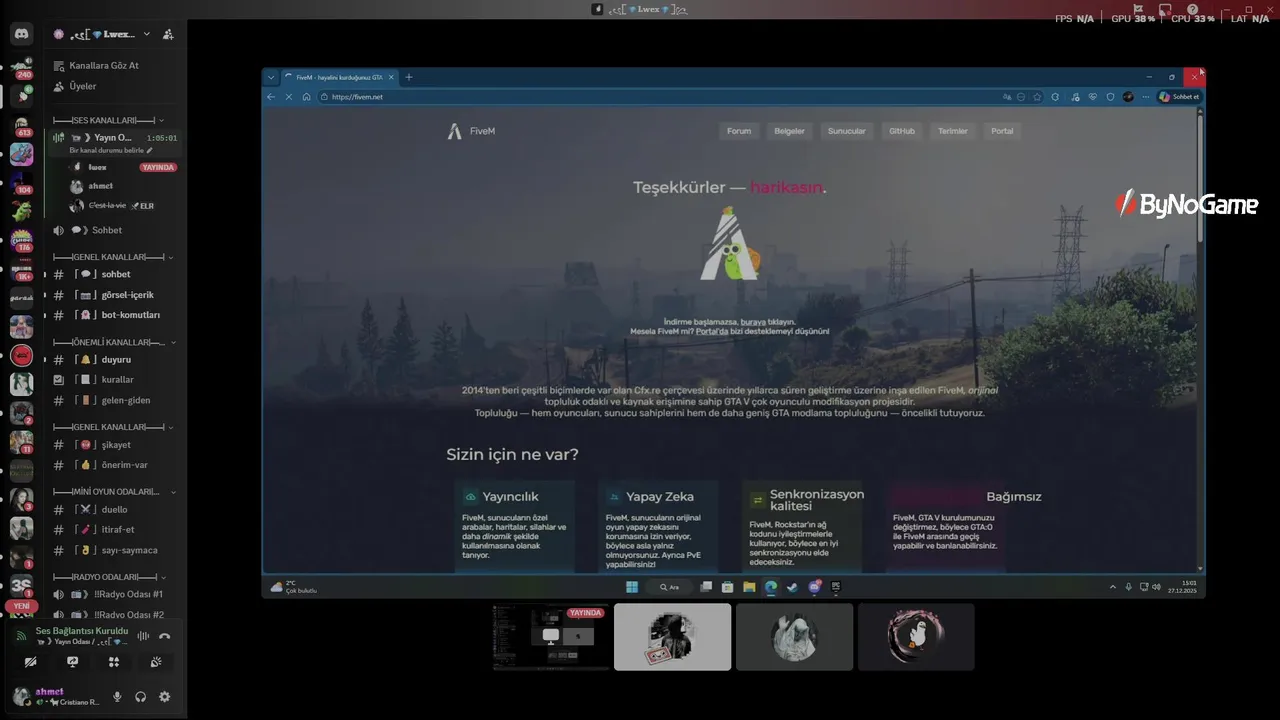Select the third participant avatar tile
The width and height of the screenshot is (1280, 720).
(x=795, y=637)
